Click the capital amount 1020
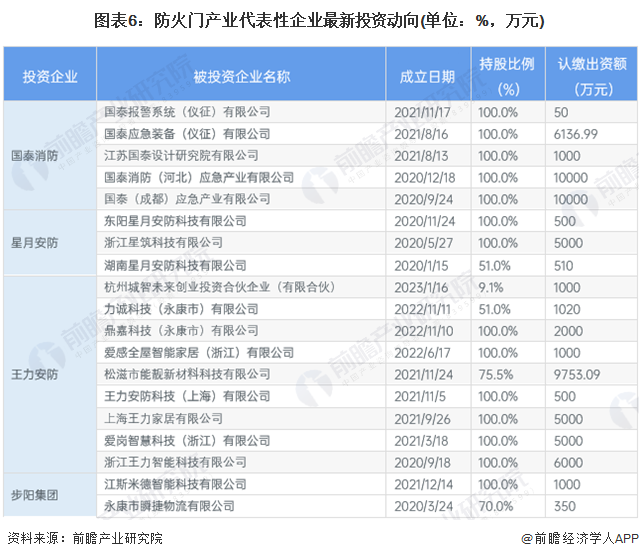 [566, 309]
